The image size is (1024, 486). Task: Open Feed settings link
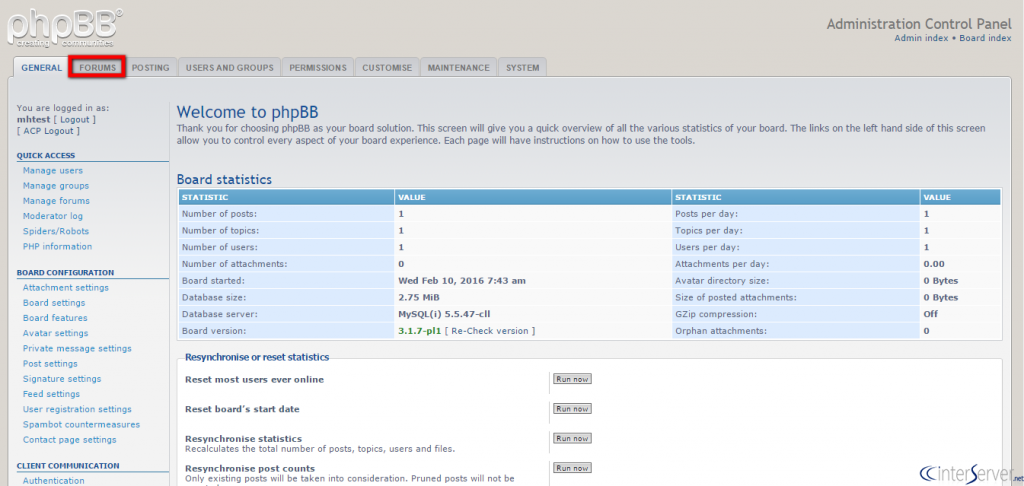(x=52, y=394)
